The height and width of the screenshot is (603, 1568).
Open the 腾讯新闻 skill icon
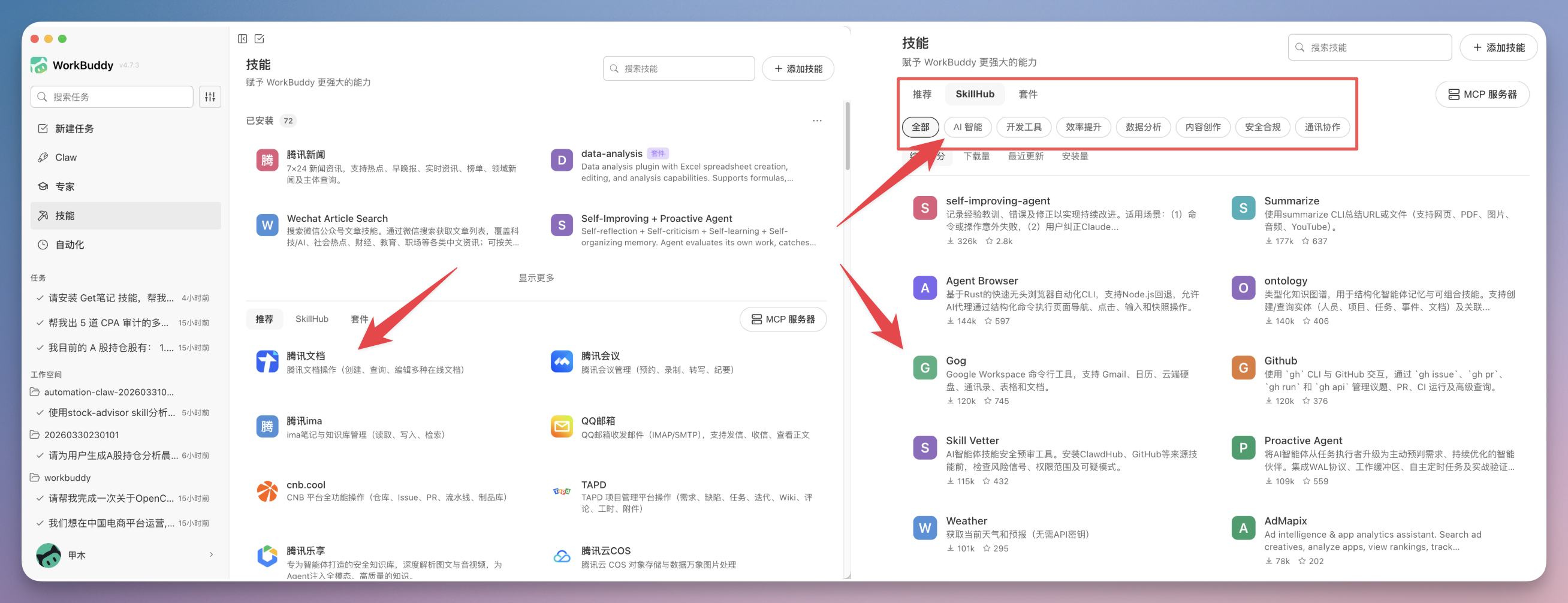pos(267,160)
